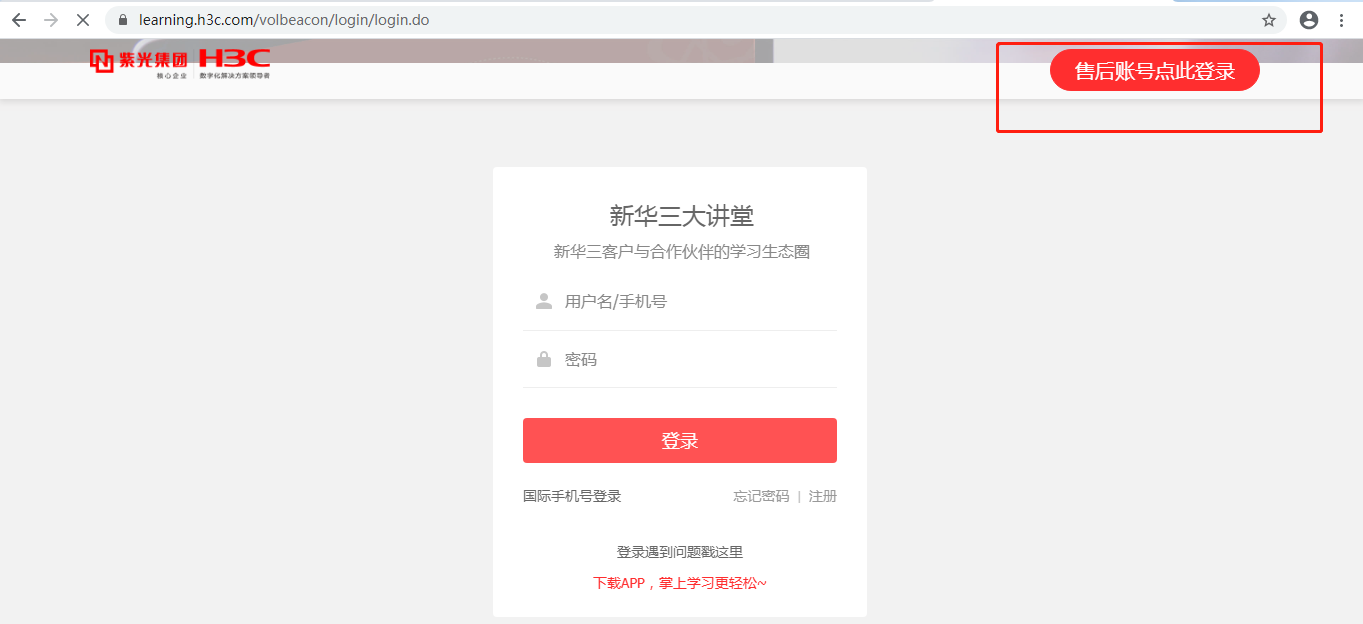Open Chrome's three-dot menu
Screen dimensions: 1363x624
tap(1341, 20)
